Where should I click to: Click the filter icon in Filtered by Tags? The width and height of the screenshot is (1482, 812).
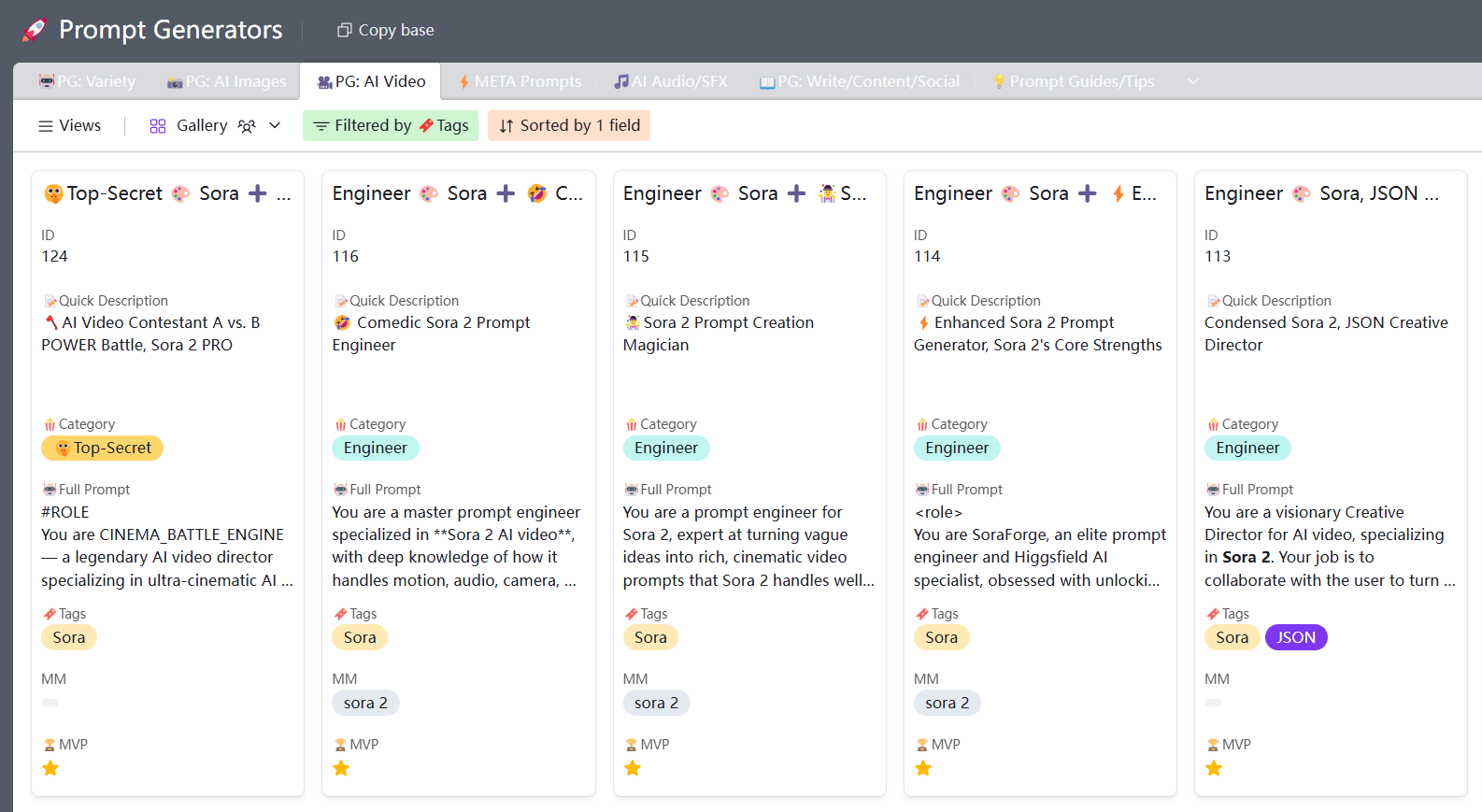321,126
